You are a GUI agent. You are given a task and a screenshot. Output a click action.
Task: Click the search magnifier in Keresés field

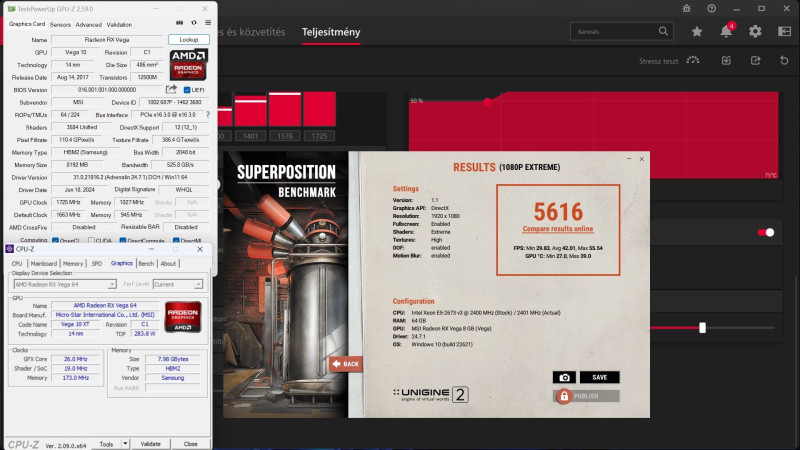tap(663, 32)
